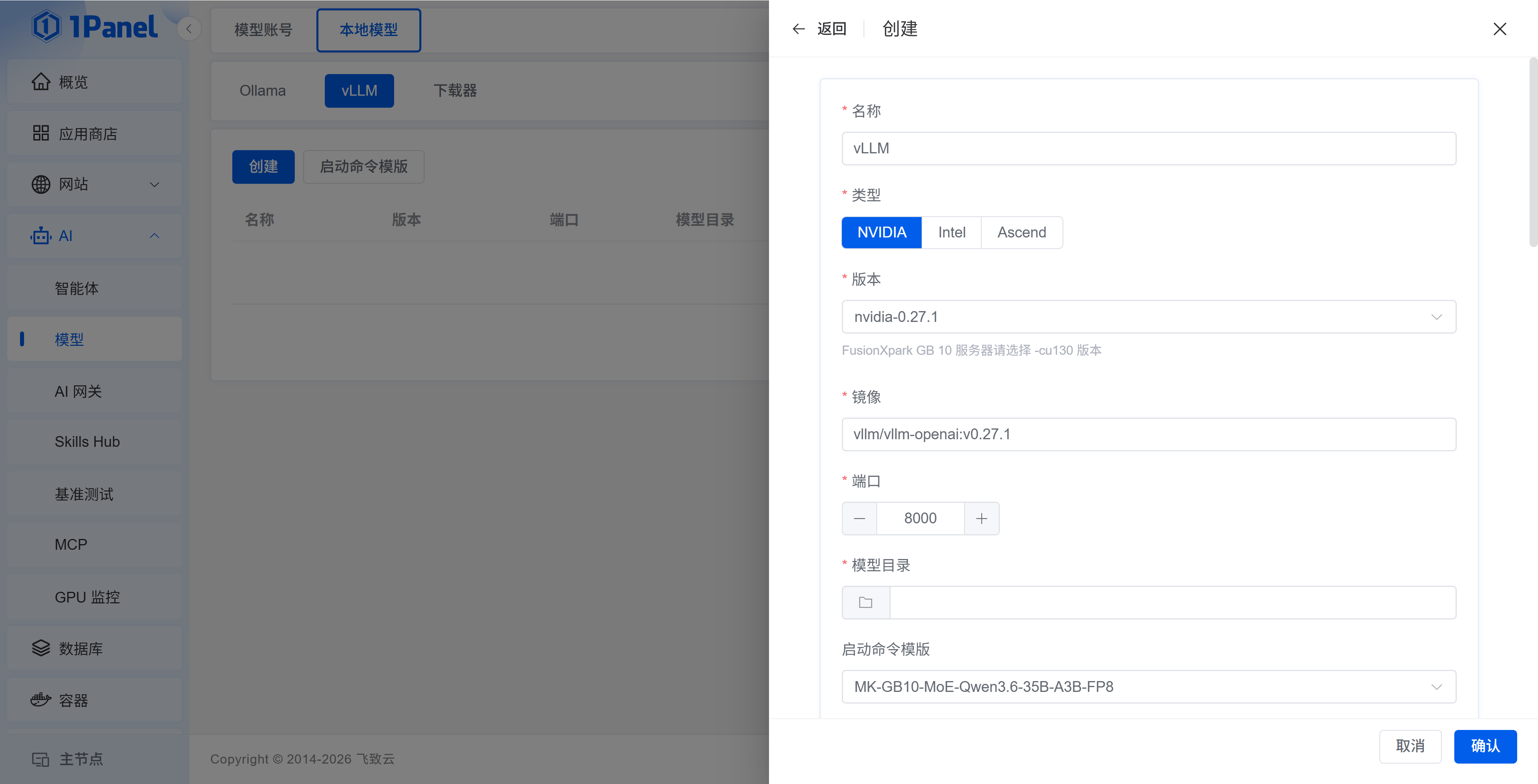The width and height of the screenshot is (1538, 784).
Task: Click the FusionXpark GB 10 hint text
Action: pos(971,350)
